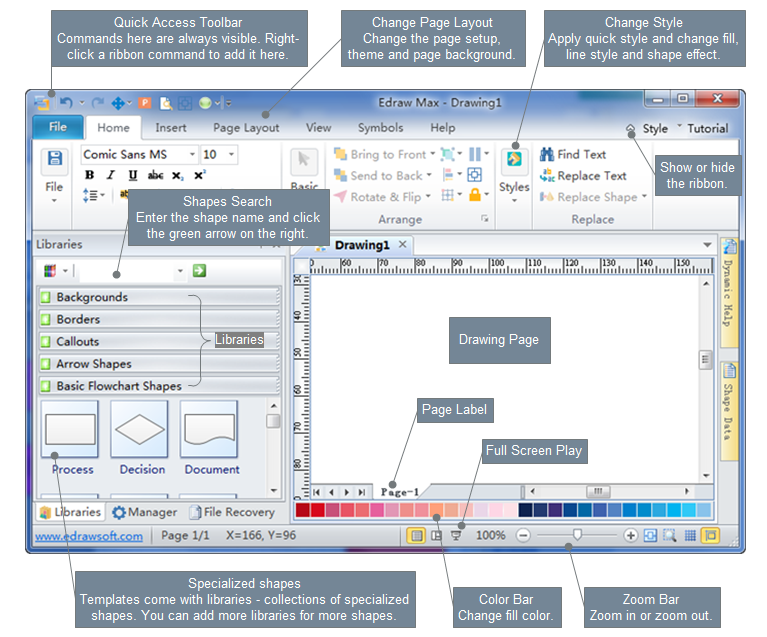Image resolution: width=767 pixels, height=637 pixels.
Task: Click the center alignment icon in Arrange group
Action: 474,175
